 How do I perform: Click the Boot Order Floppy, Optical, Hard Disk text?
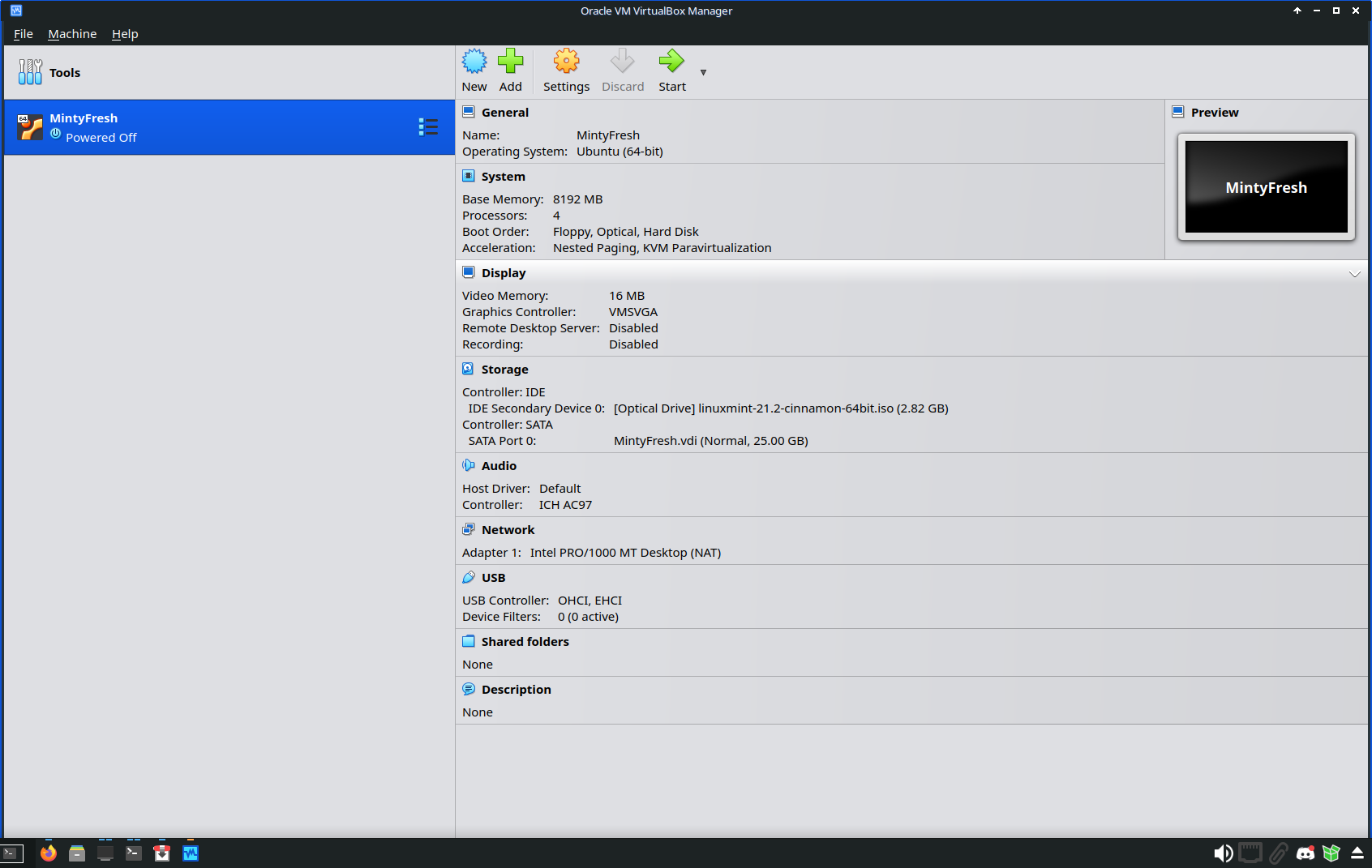coord(626,232)
